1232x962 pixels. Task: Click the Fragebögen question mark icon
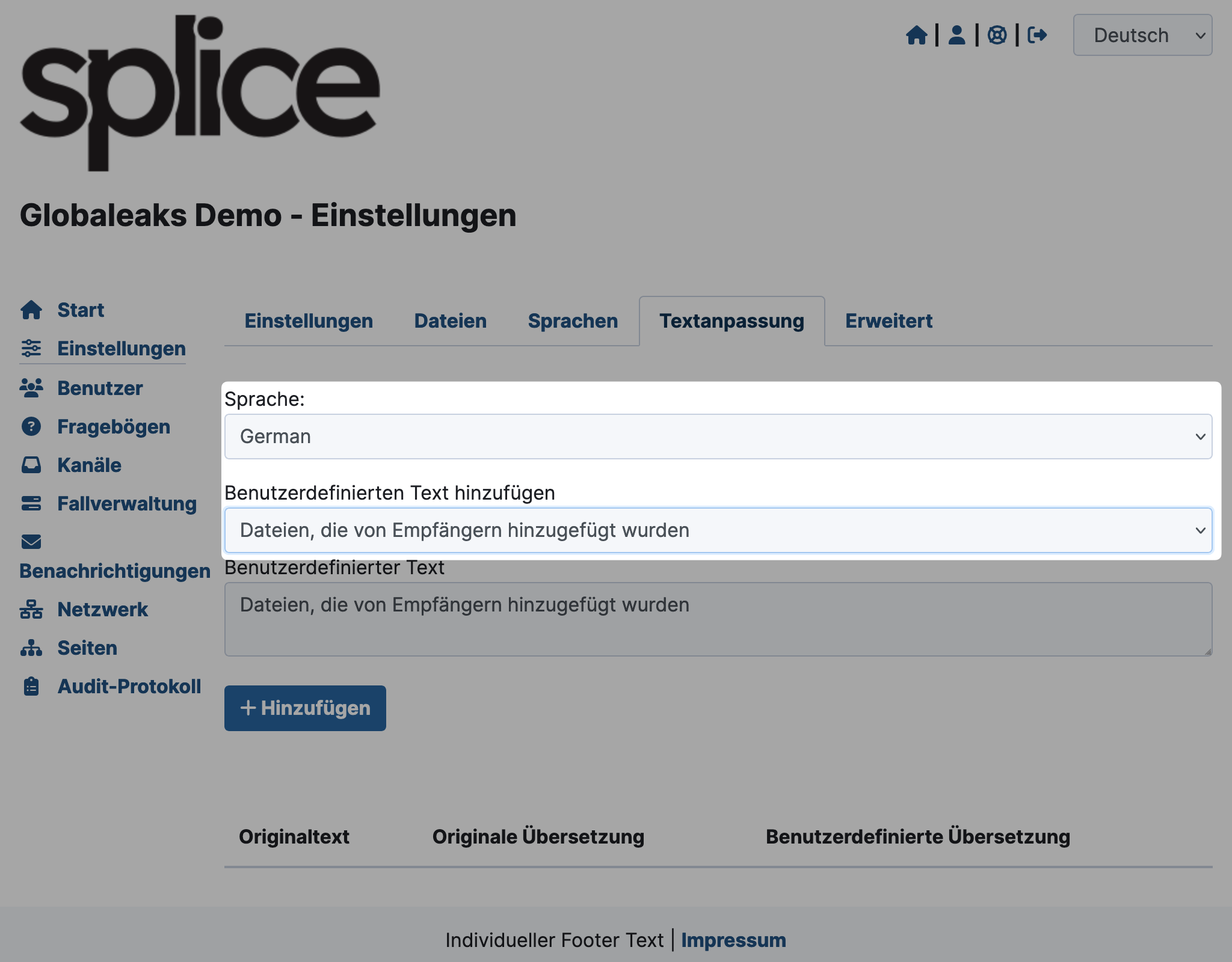pos(31,426)
